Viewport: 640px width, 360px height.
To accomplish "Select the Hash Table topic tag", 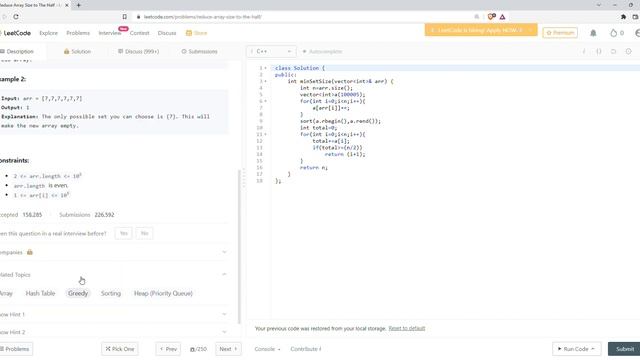I will [x=40, y=293].
